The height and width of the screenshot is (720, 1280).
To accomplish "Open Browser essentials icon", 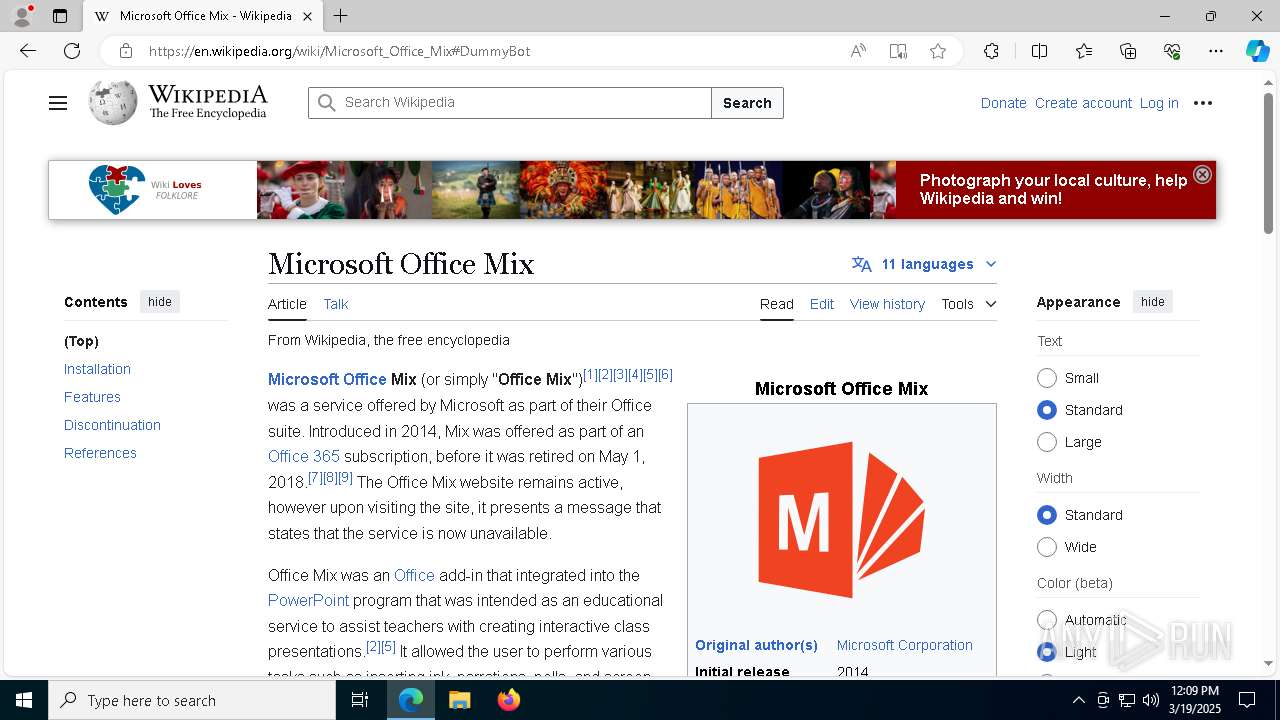I will pos(1172,51).
